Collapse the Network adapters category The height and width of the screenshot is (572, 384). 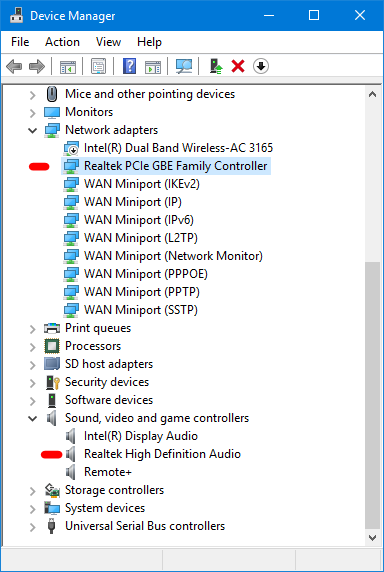click(32, 131)
